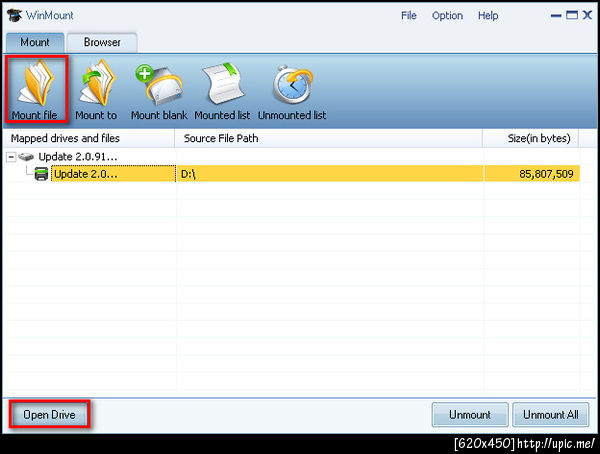Click the 85,807,509 size value
The height and width of the screenshot is (454, 600).
(546, 174)
